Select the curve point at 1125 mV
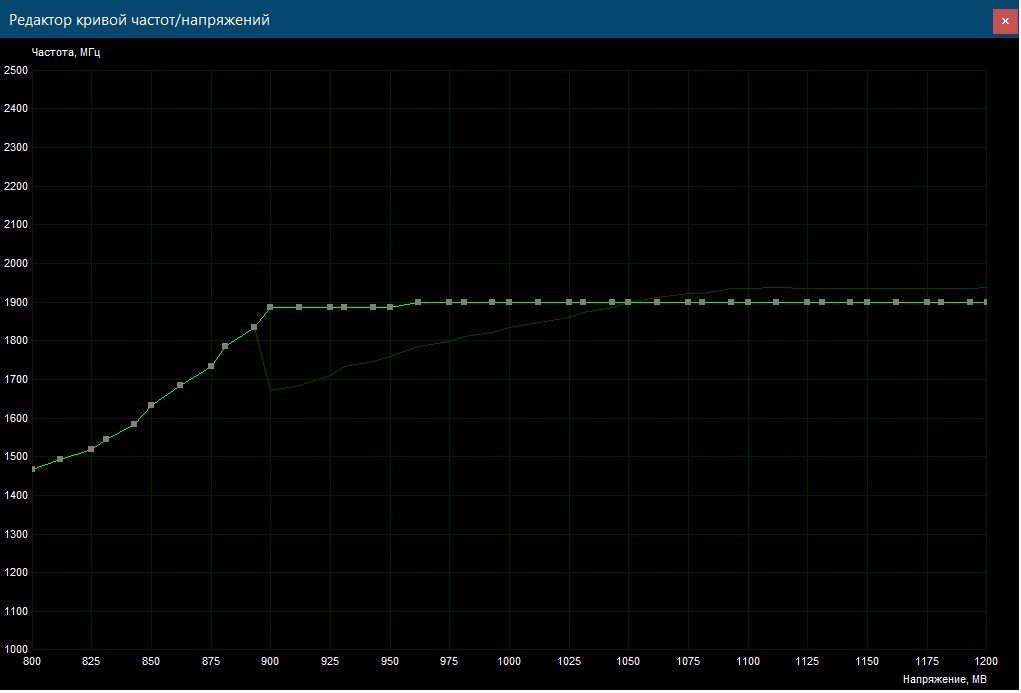The height and width of the screenshot is (693, 1021). point(807,302)
